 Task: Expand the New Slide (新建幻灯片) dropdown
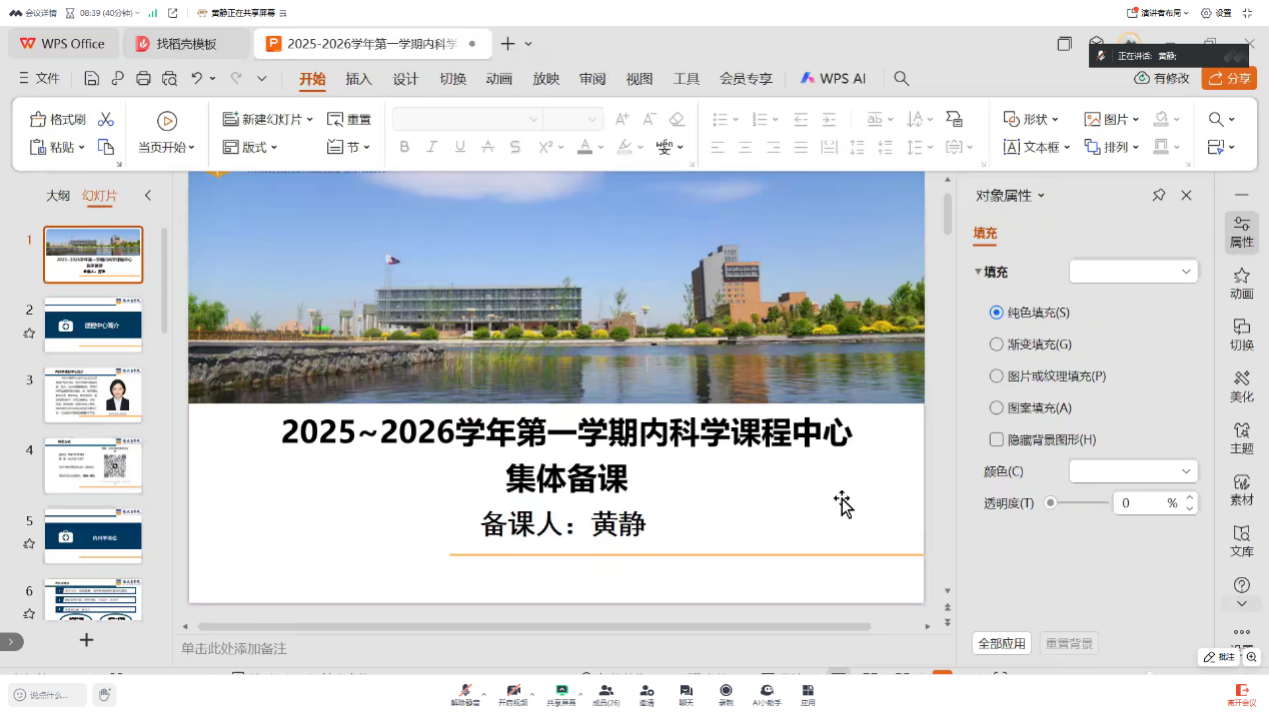point(310,119)
